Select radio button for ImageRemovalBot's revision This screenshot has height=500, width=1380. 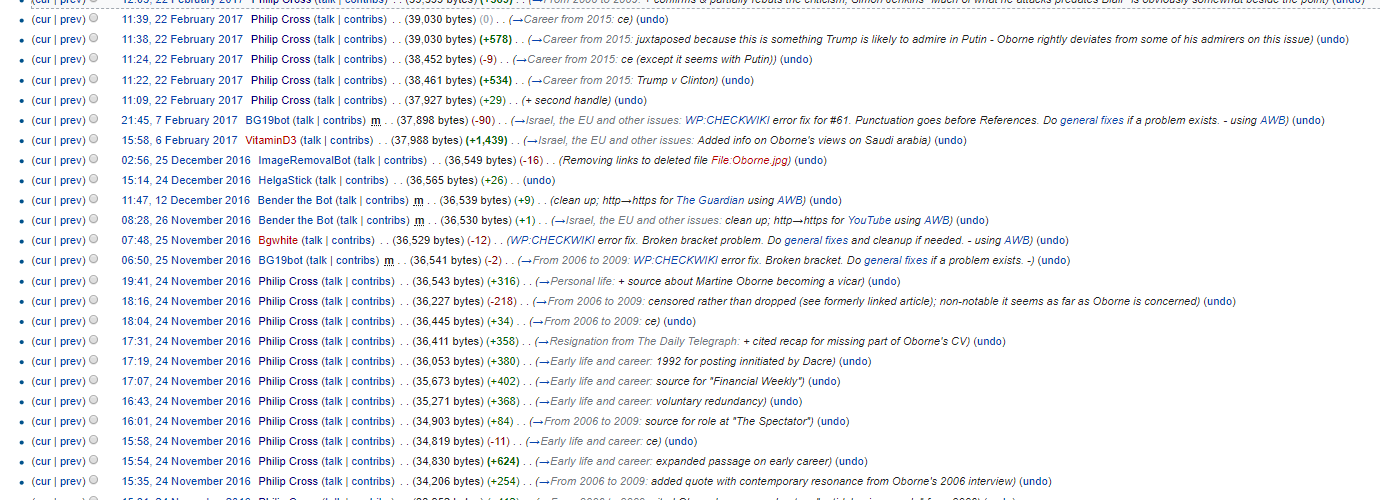[93, 161]
